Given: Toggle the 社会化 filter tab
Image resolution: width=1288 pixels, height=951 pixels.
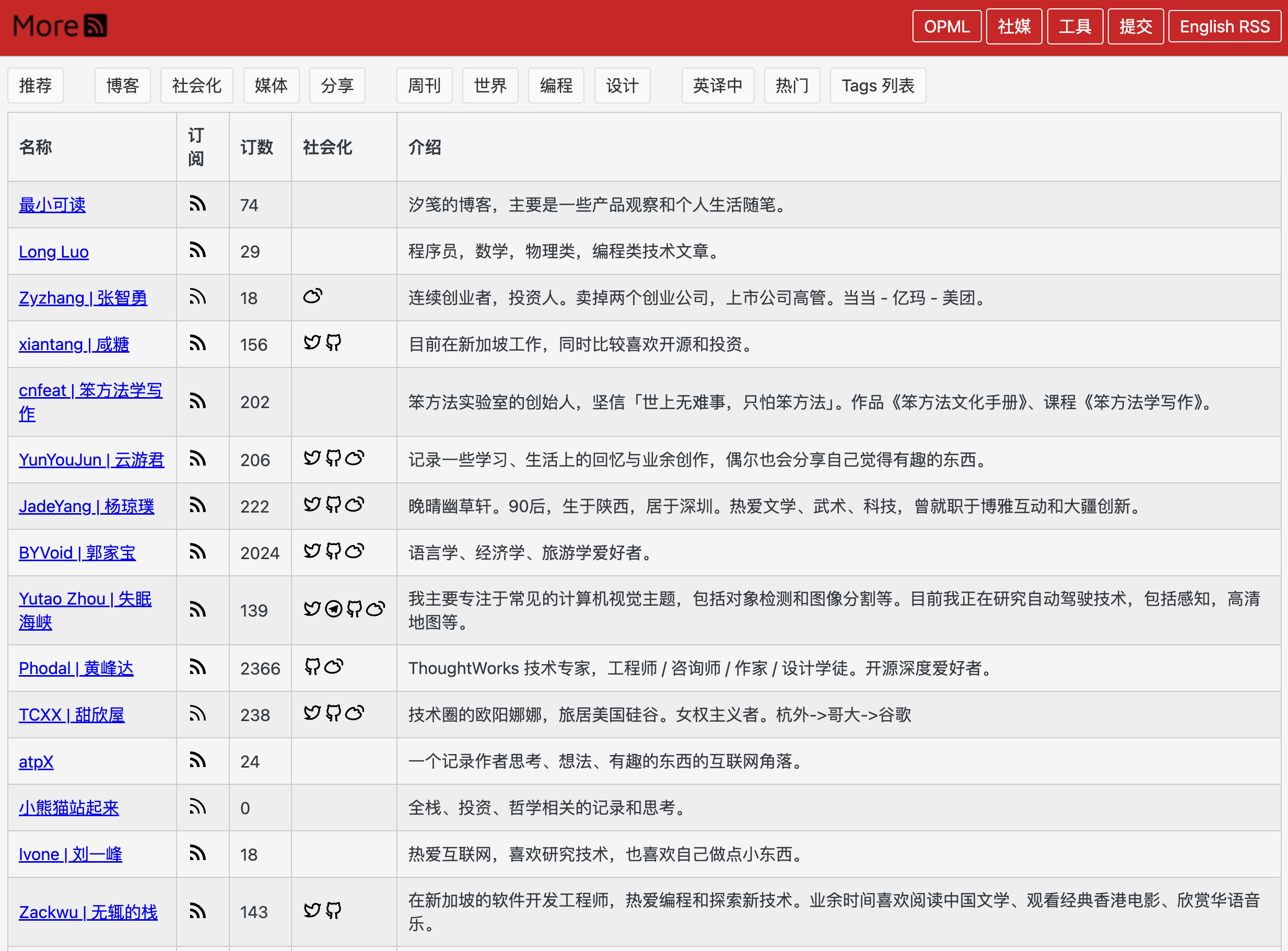Looking at the screenshot, I should coord(197,85).
